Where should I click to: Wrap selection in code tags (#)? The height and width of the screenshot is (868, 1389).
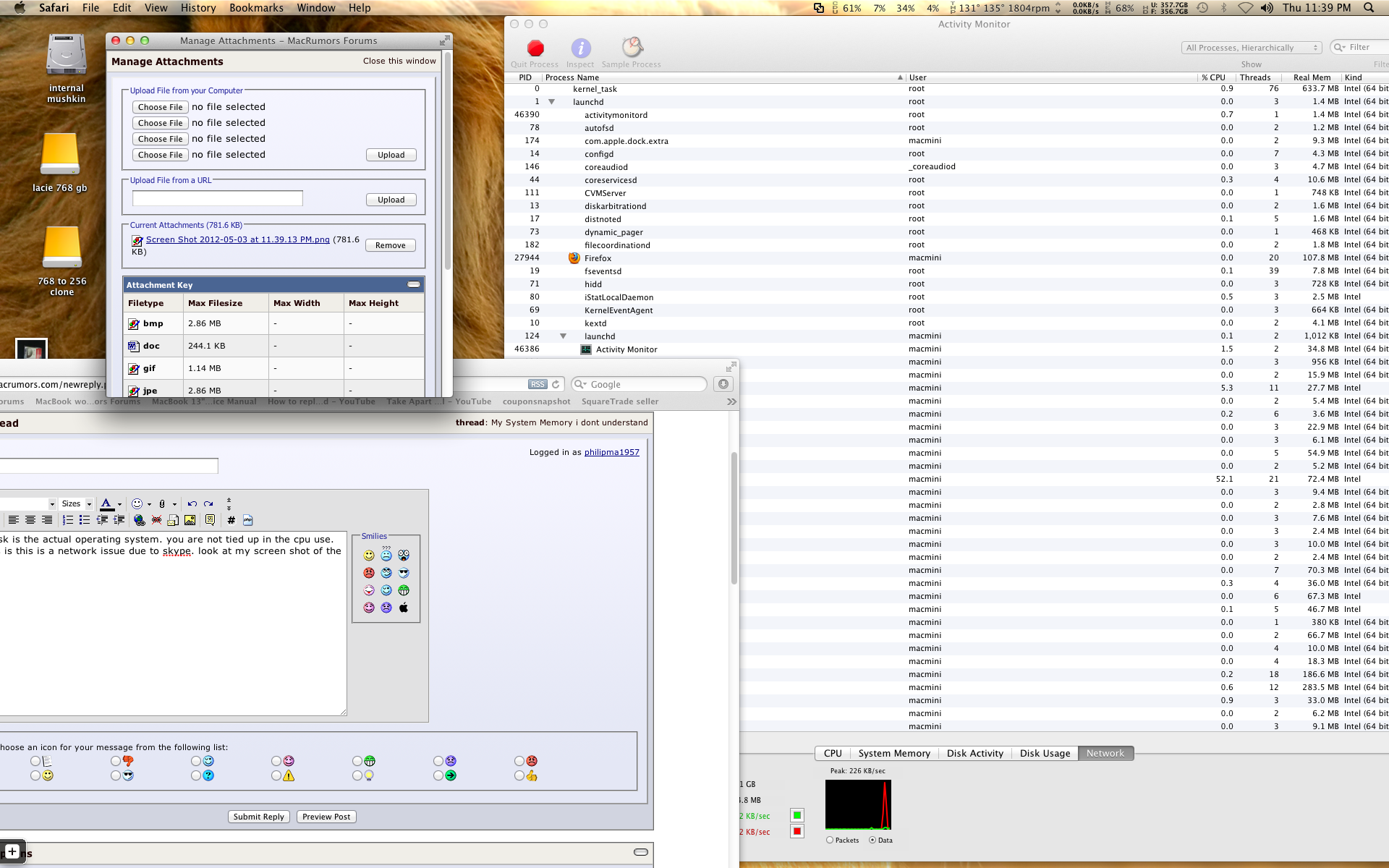click(231, 520)
